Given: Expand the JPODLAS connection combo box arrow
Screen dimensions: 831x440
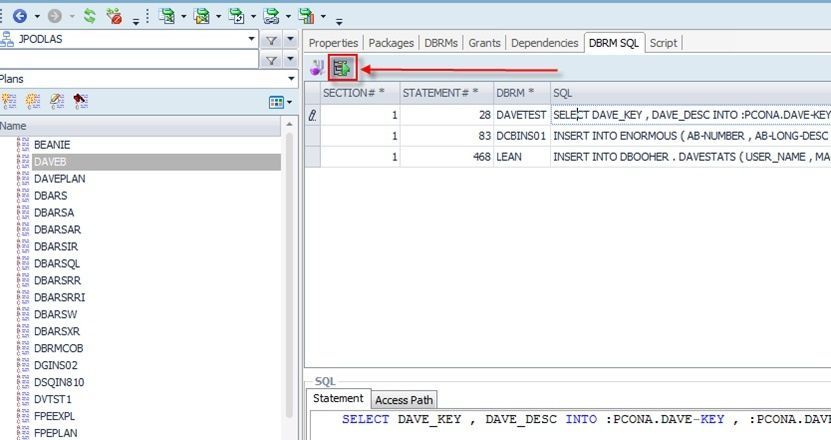Looking at the screenshot, I should (251, 39).
